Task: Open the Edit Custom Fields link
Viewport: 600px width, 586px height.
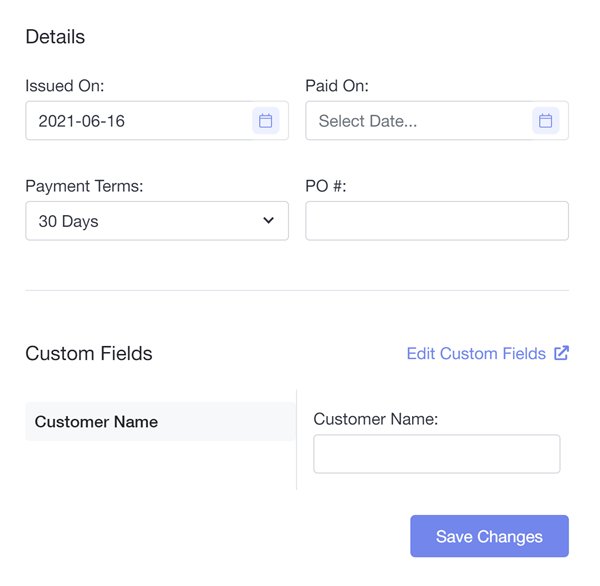Action: [x=476, y=354]
